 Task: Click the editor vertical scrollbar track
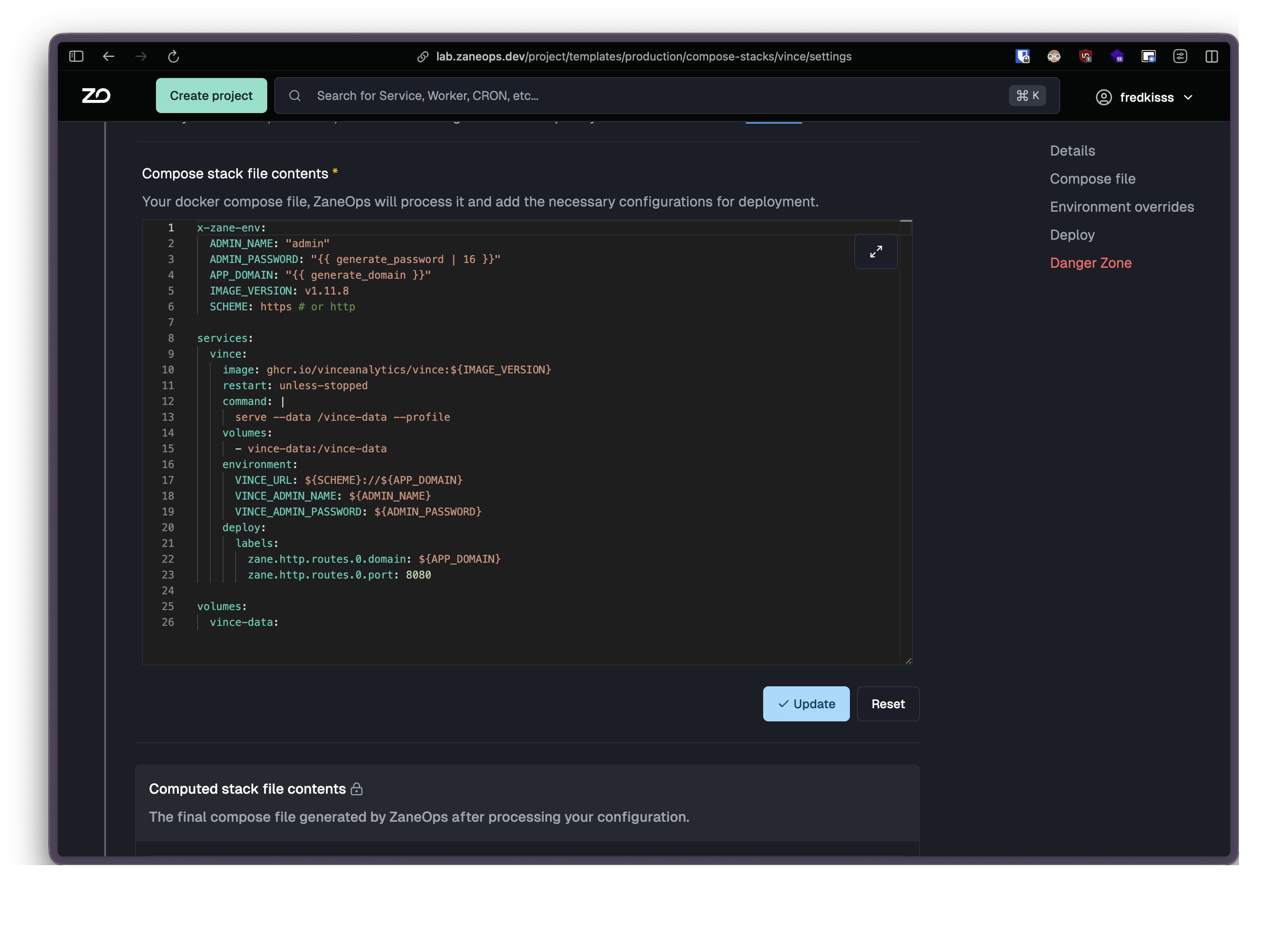(906, 443)
